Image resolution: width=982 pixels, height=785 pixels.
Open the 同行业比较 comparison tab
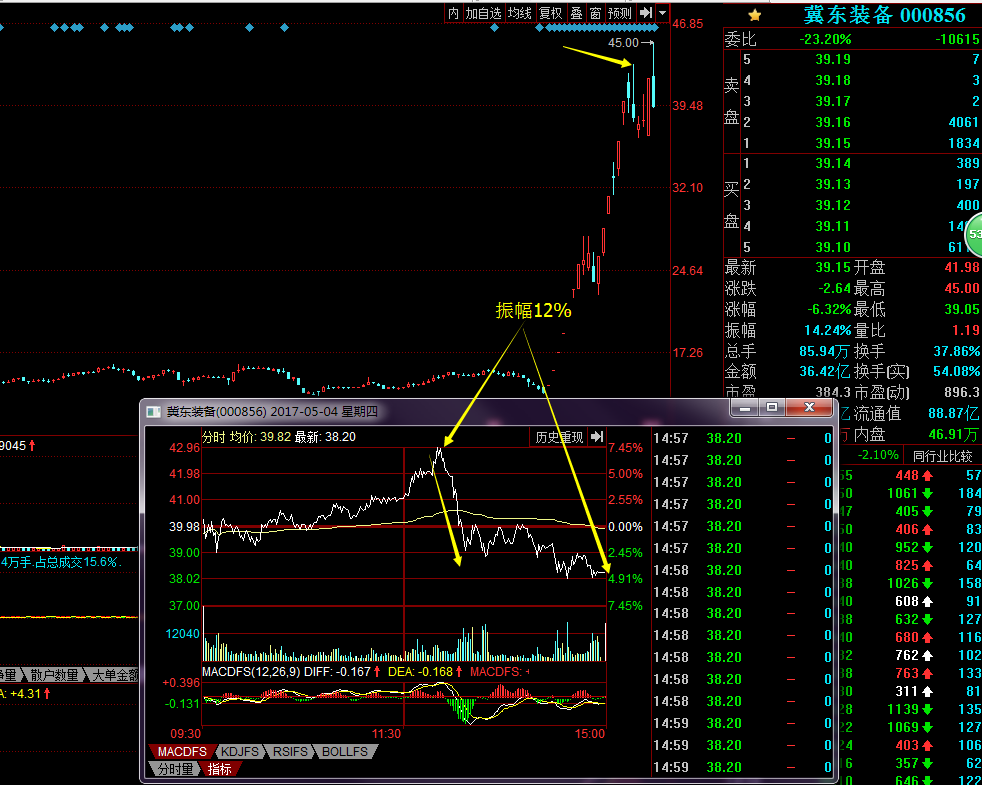click(x=942, y=455)
